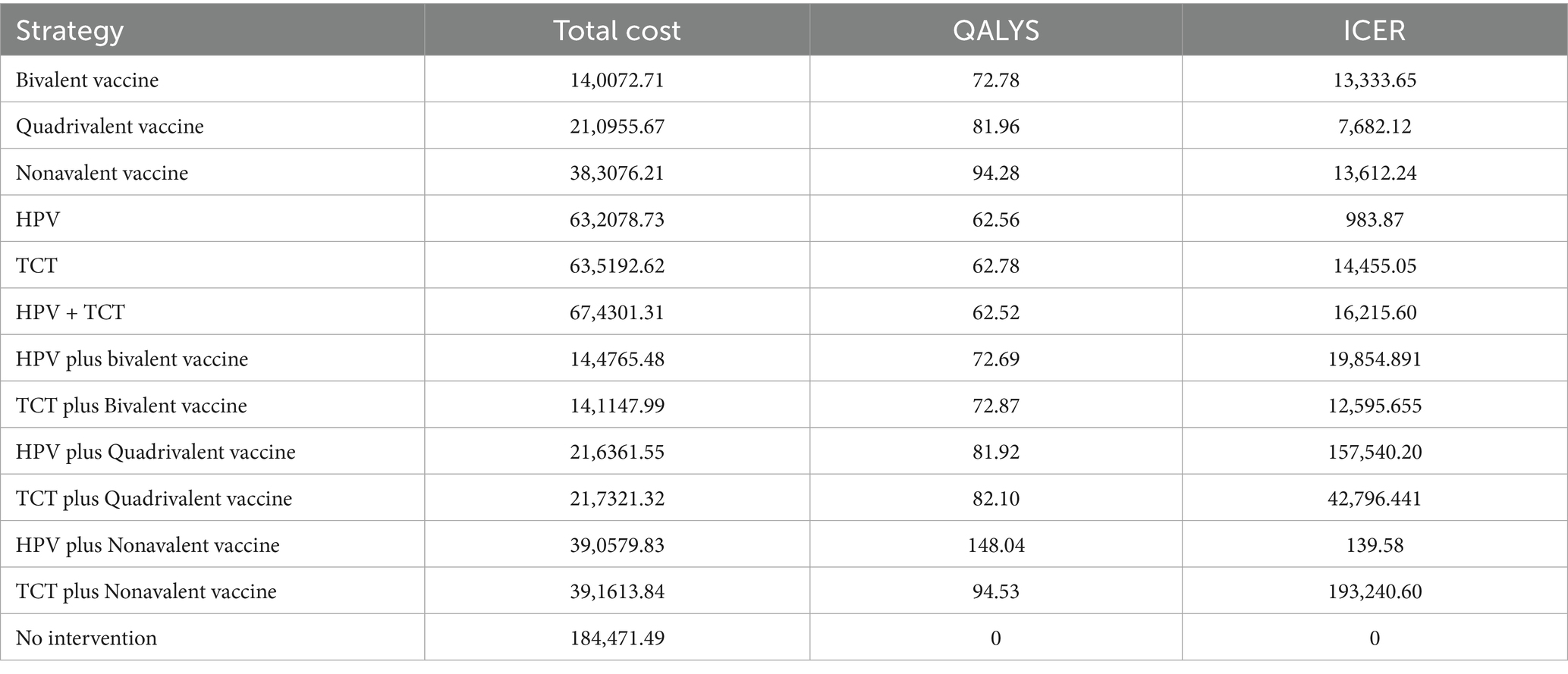Click the total cost value 21,0955.67
This screenshot has height=674, width=1568.
click(x=617, y=126)
